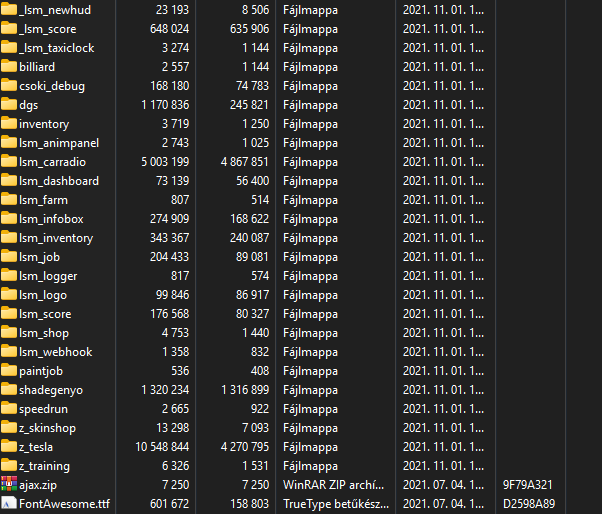Screen dimensions: 602x514
Task: Click the dgs folder icon
Action: pyautogui.click(x=9, y=105)
